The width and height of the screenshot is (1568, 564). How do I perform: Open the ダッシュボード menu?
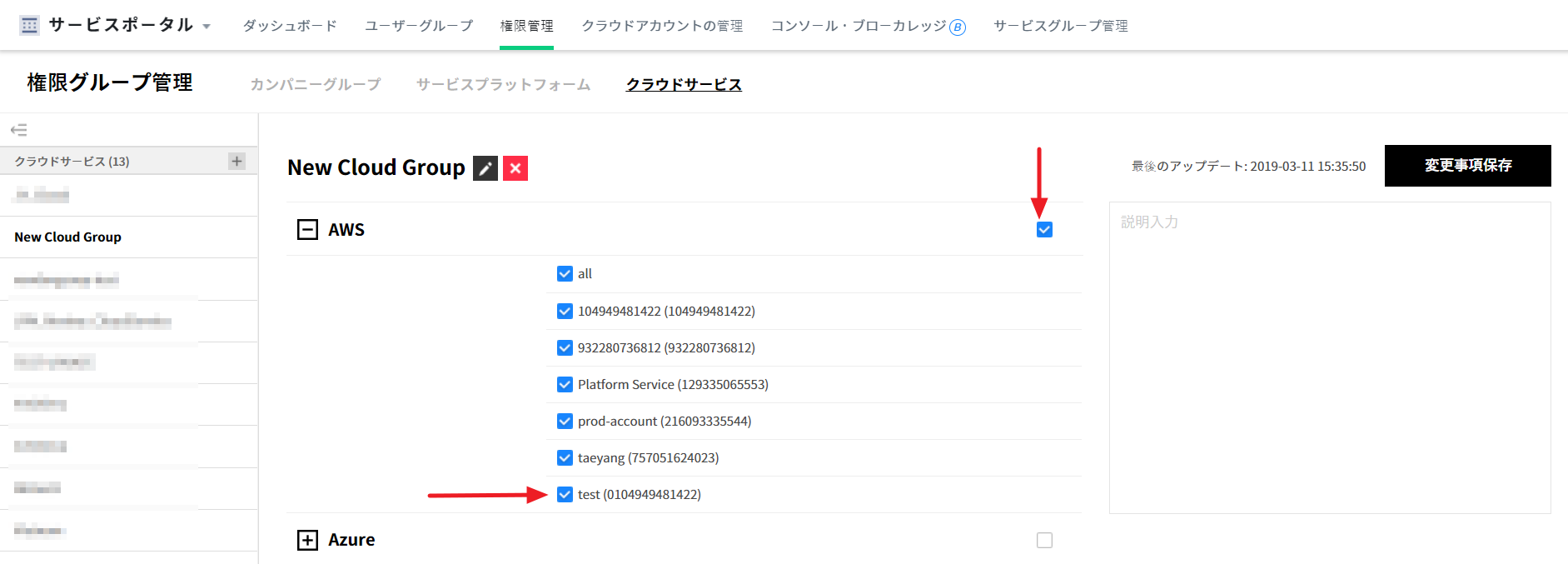pos(290,26)
